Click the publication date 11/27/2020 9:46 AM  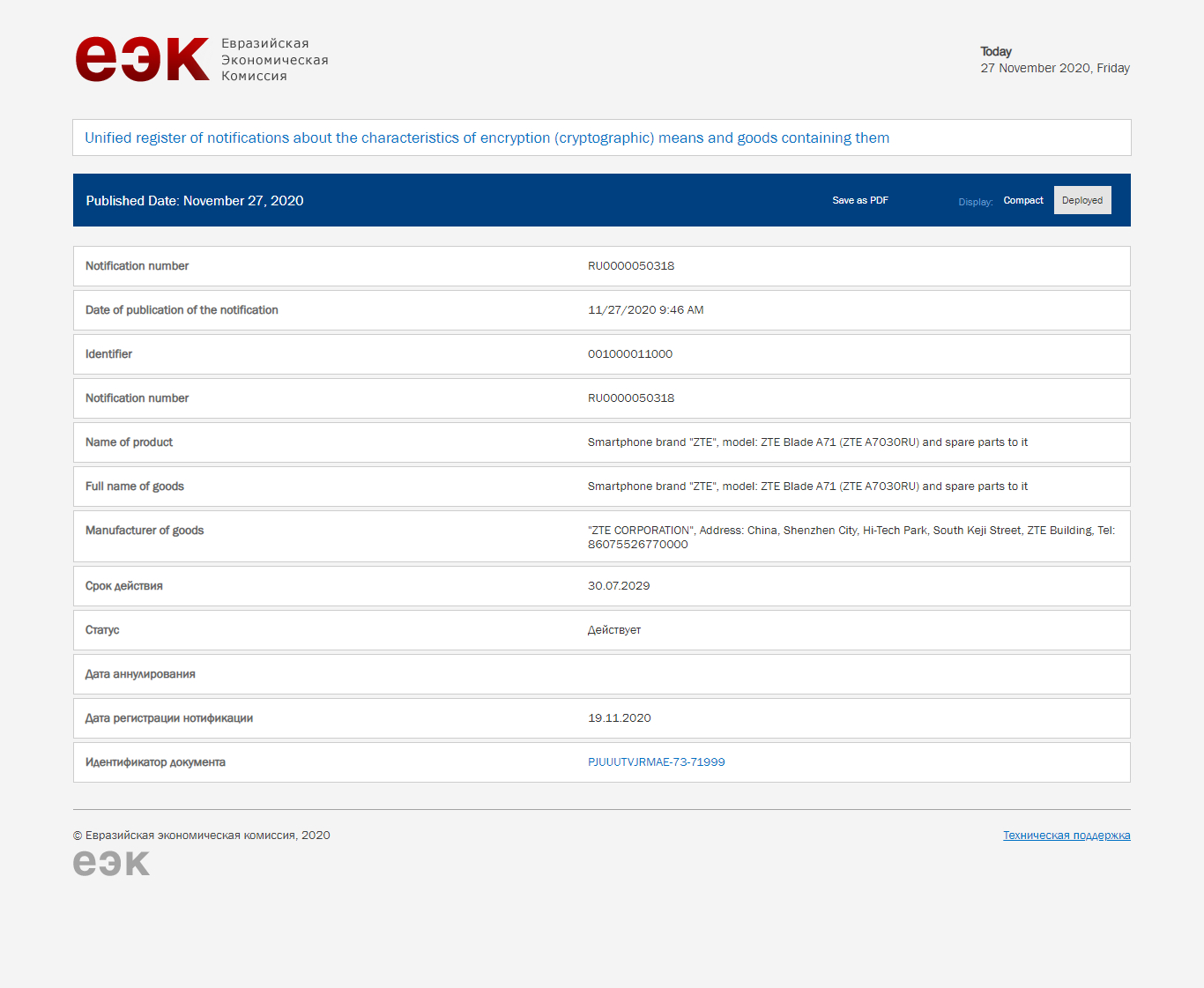click(x=645, y=310)
